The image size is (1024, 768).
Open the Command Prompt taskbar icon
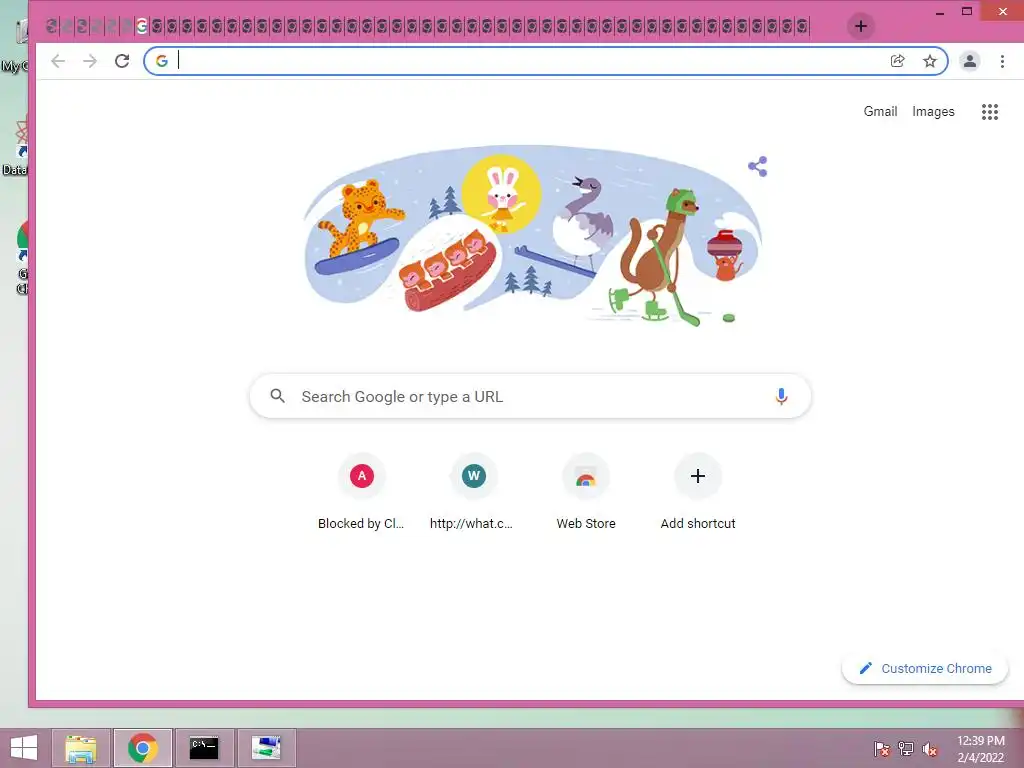tap(204, 748)
